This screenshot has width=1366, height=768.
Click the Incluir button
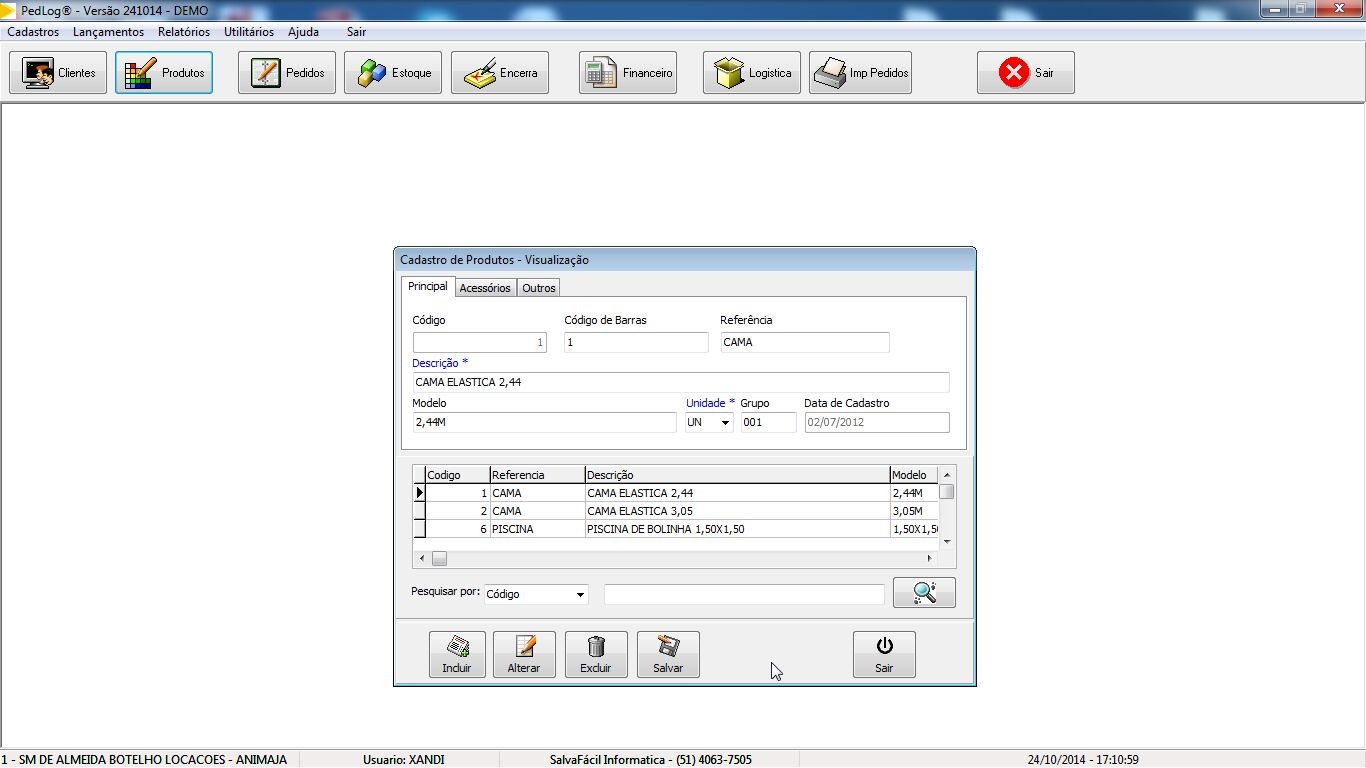pyautogui.click(x=457, y=654)
